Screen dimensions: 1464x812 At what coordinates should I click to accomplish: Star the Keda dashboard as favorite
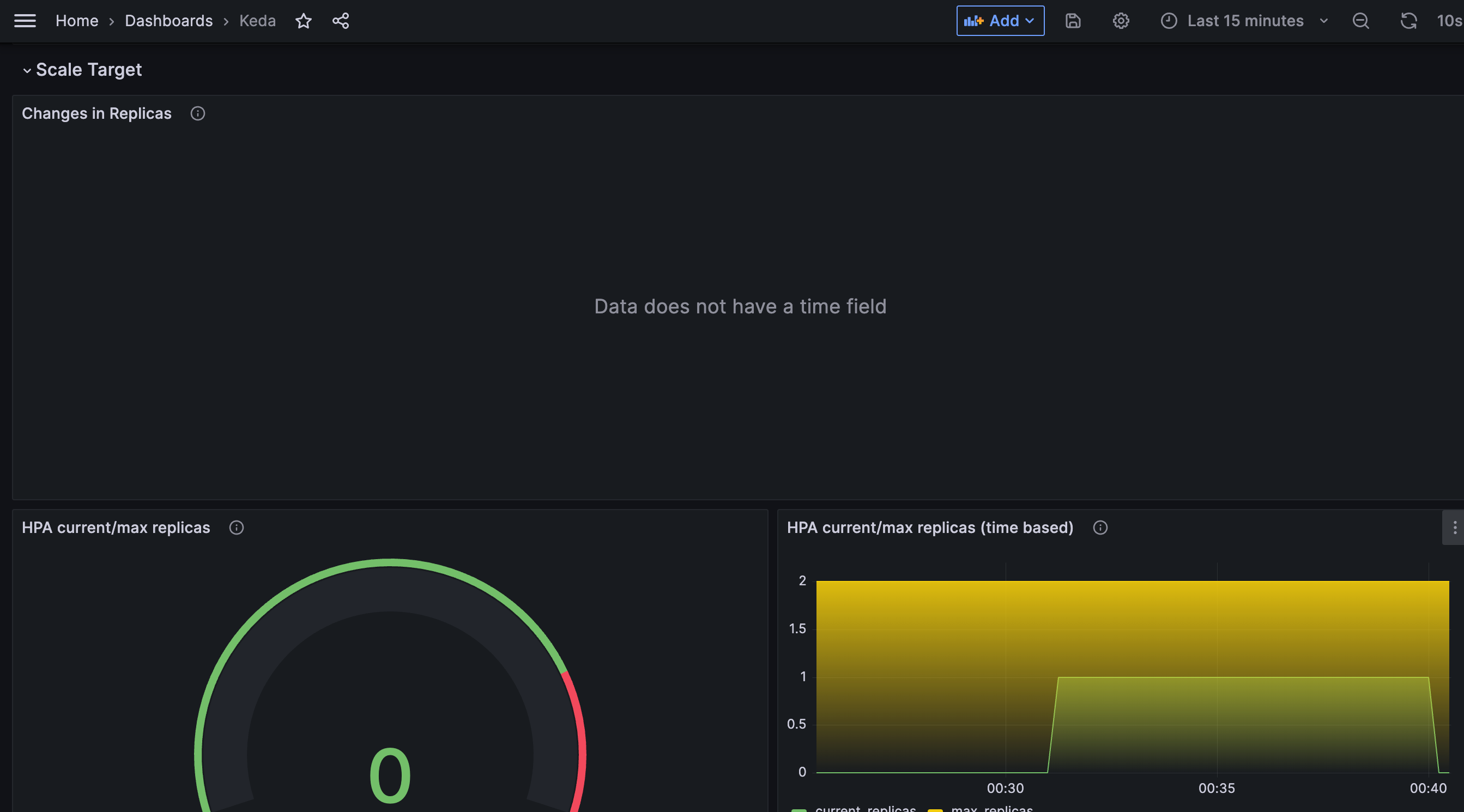click(304, 21)
